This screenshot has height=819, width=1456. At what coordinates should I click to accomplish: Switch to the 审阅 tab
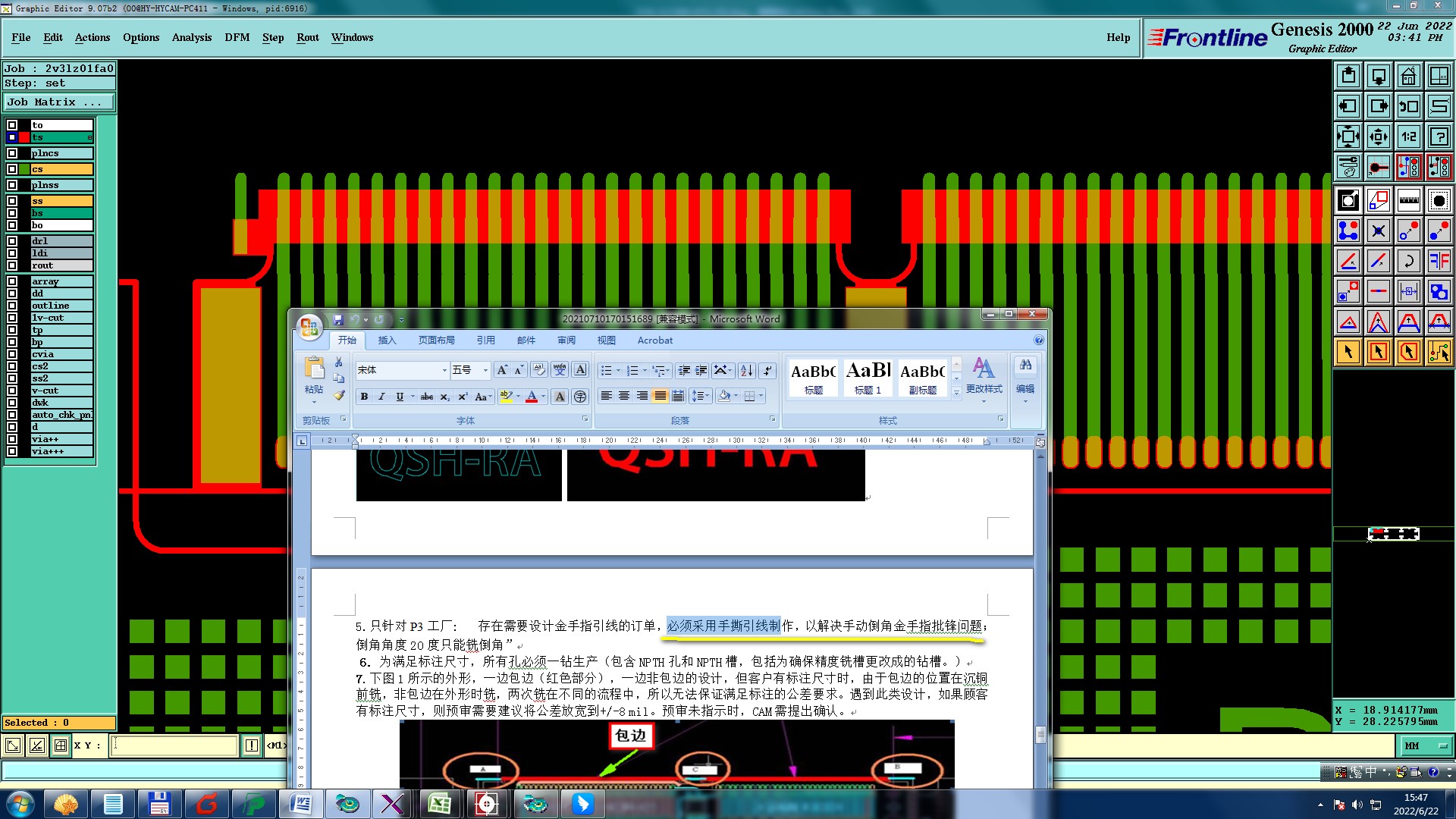click(x=566, y=340)
